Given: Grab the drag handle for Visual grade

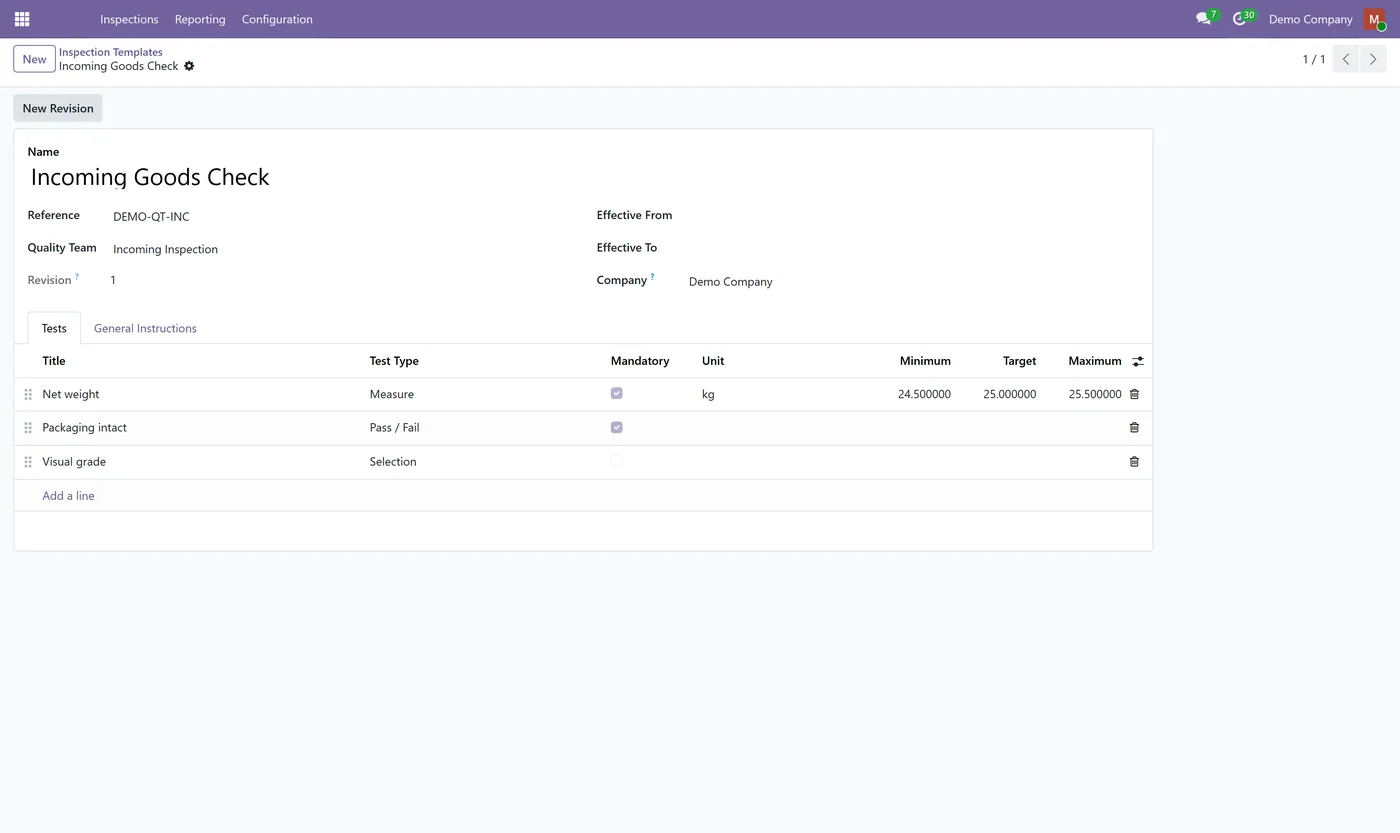Looking at the screenshot, I should tap(28, 462).
